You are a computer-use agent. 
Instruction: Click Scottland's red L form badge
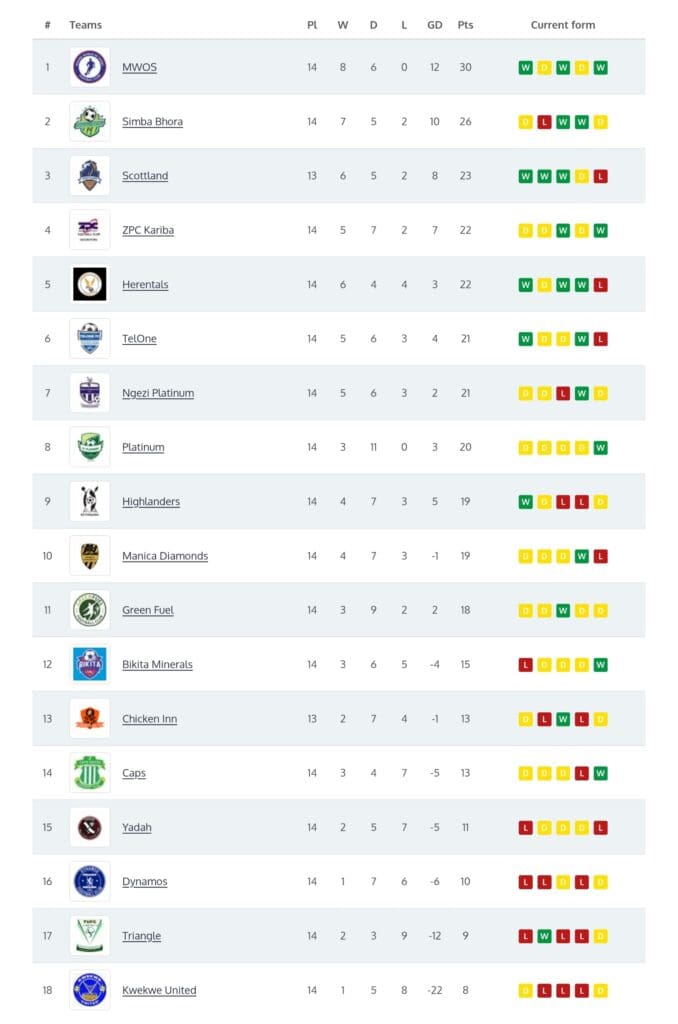600,176
